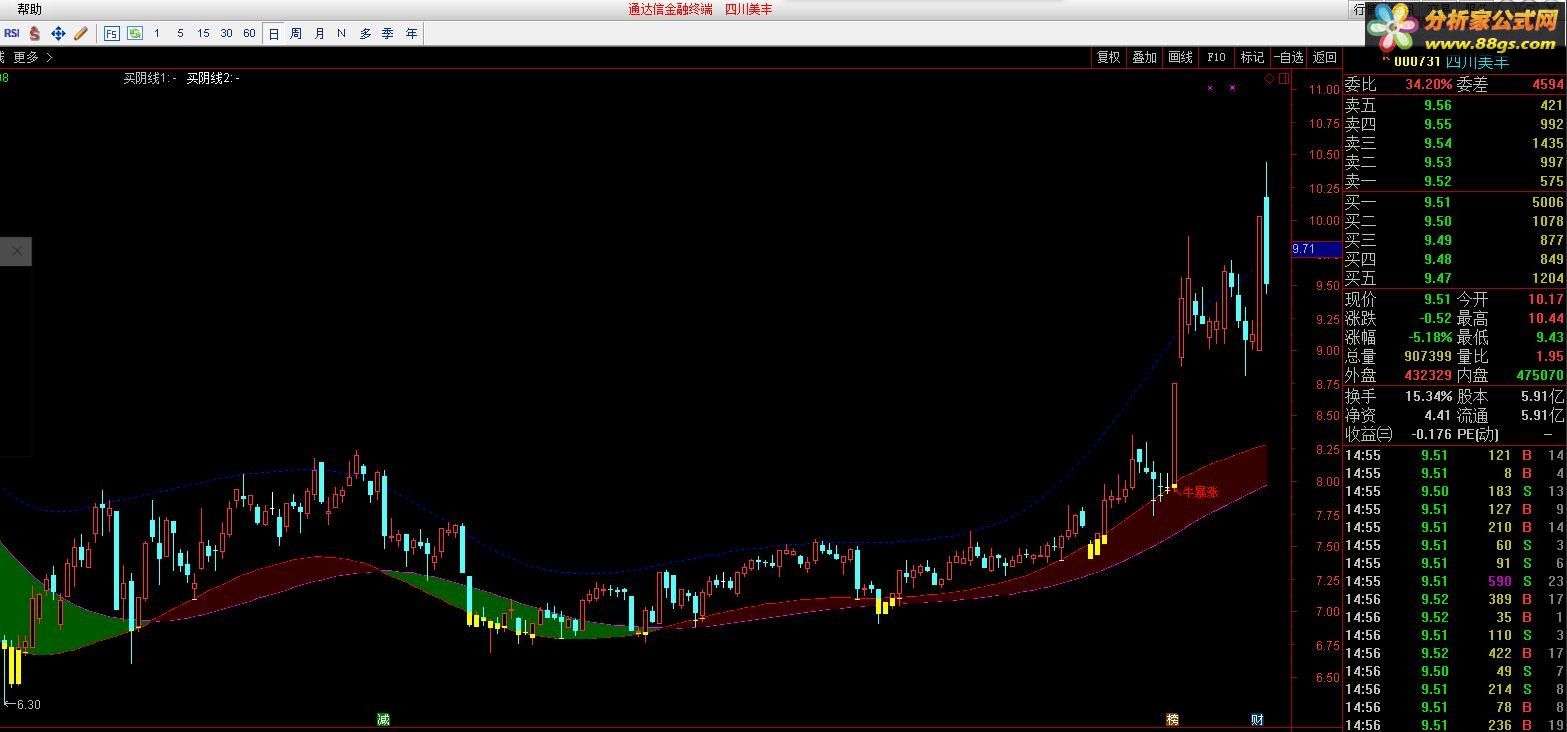
Task: Click the 总量 value 907399
Action: pos(1428,356)
